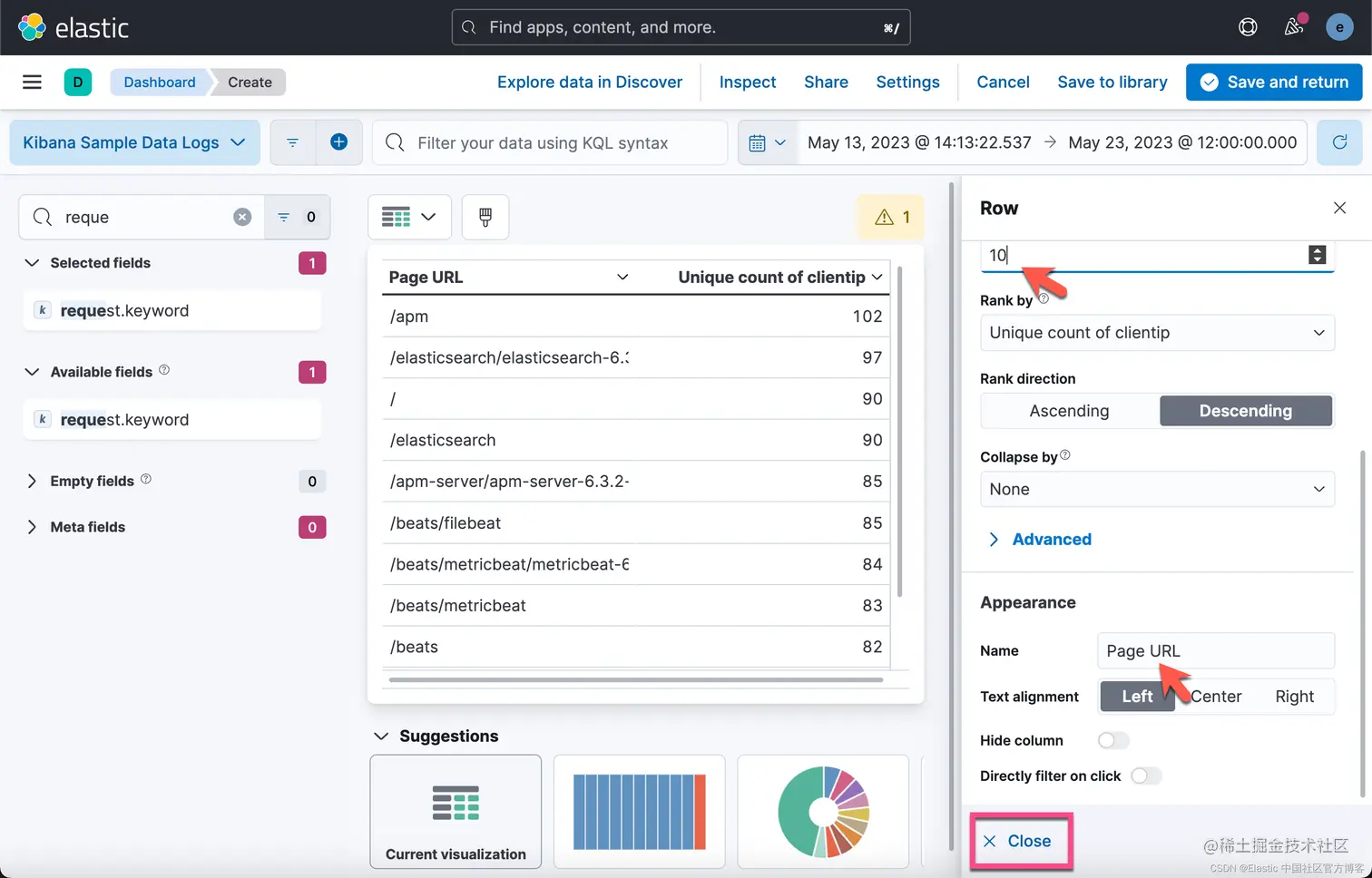The width and height of the screenshot is (1372, 878).
Task: Click selected request.keyword field
Action: [171, 310]
